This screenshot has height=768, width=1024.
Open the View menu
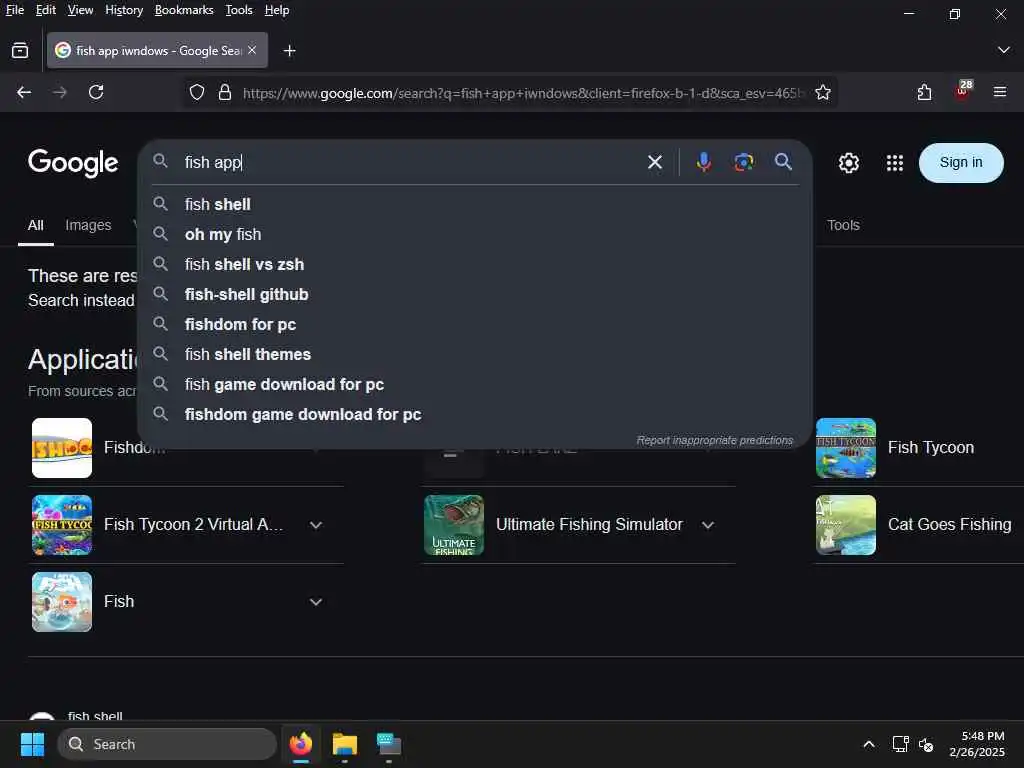[80, 10]
